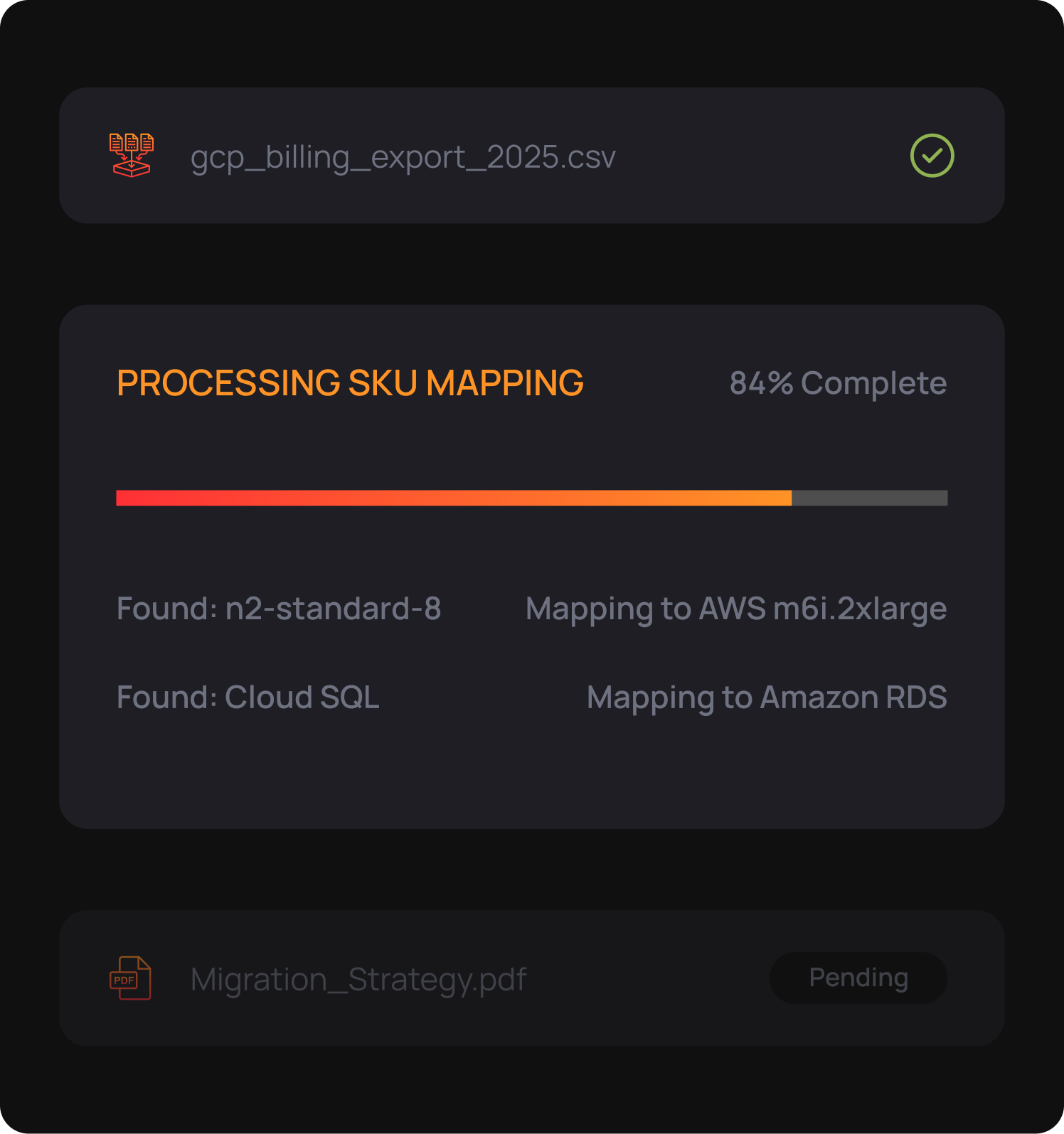Click the PROCESSING SKU MAPPING heading

click(x=350, y=383)
